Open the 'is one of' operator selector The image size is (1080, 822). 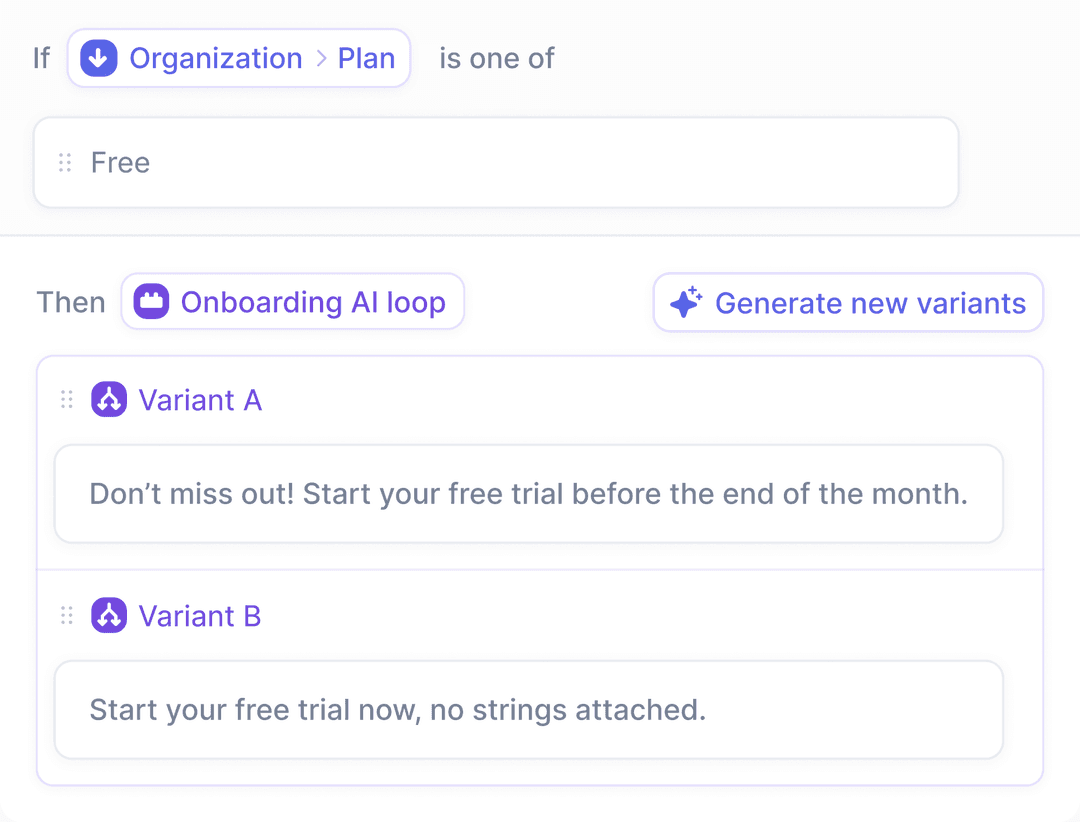[x=495, y=58]
